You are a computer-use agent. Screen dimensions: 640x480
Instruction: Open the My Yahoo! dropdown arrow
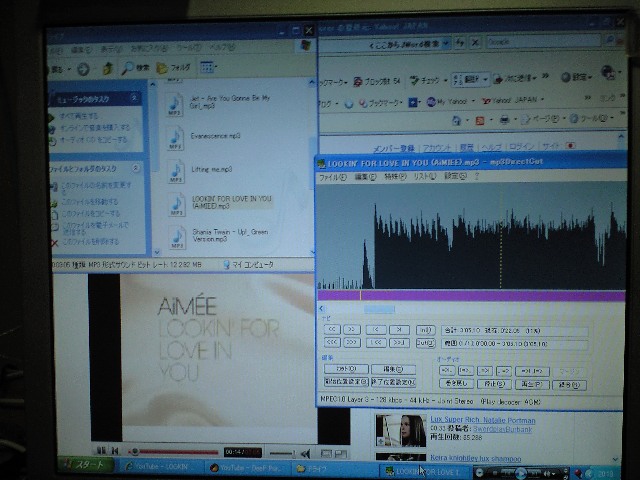473,100
